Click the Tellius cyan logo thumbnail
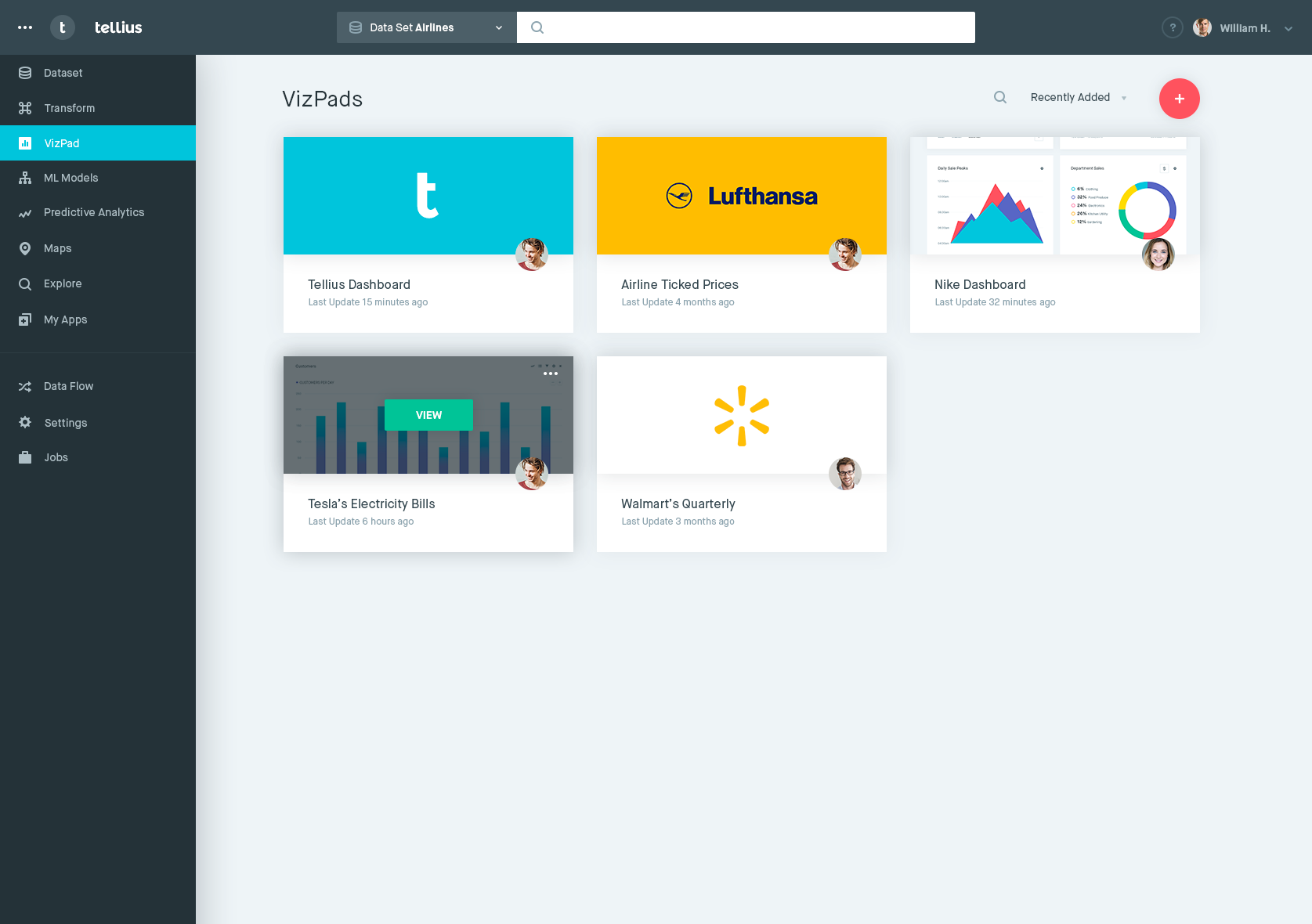 tap(428, 196)
